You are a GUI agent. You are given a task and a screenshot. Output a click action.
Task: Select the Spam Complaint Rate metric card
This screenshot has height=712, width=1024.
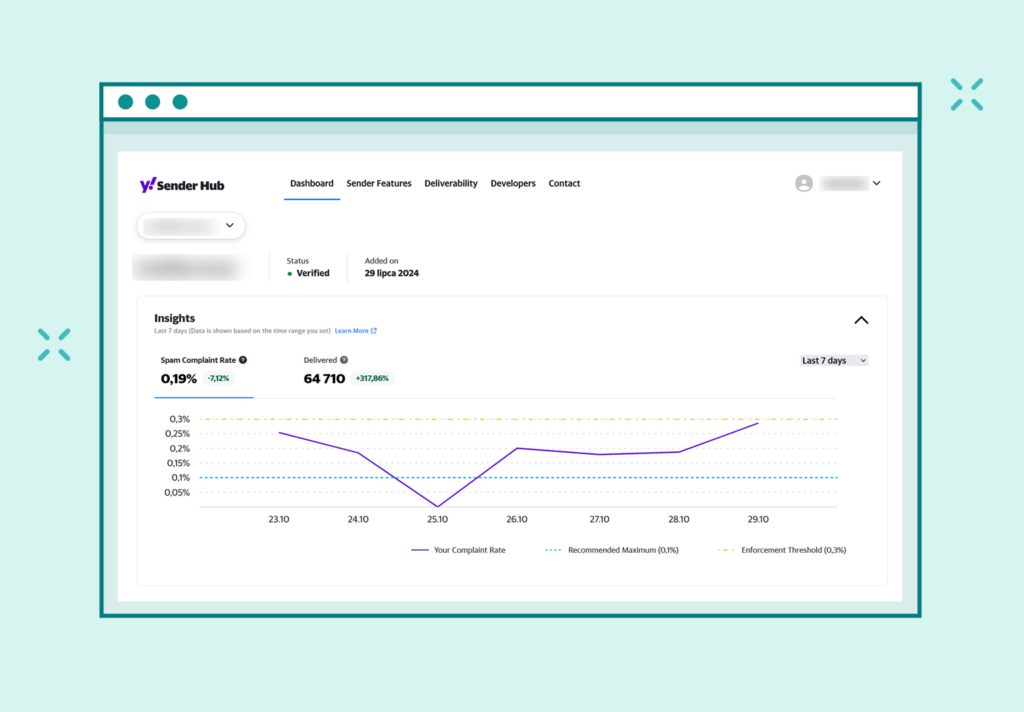[x=203, y=370]
